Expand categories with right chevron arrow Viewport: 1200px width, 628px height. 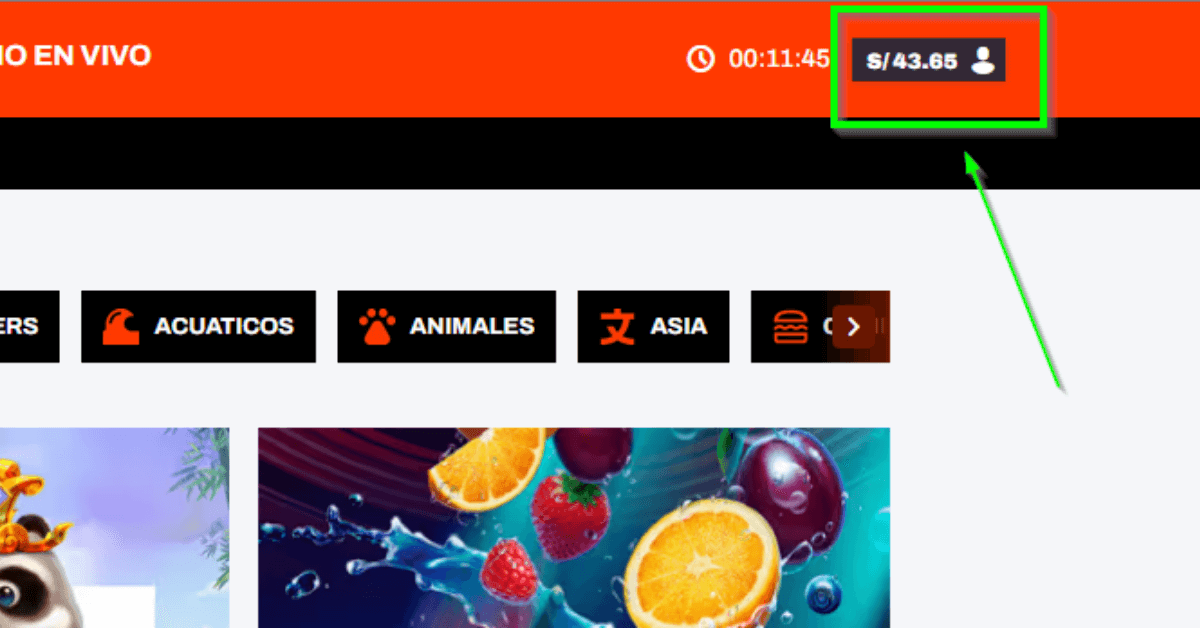pos(853,326)
